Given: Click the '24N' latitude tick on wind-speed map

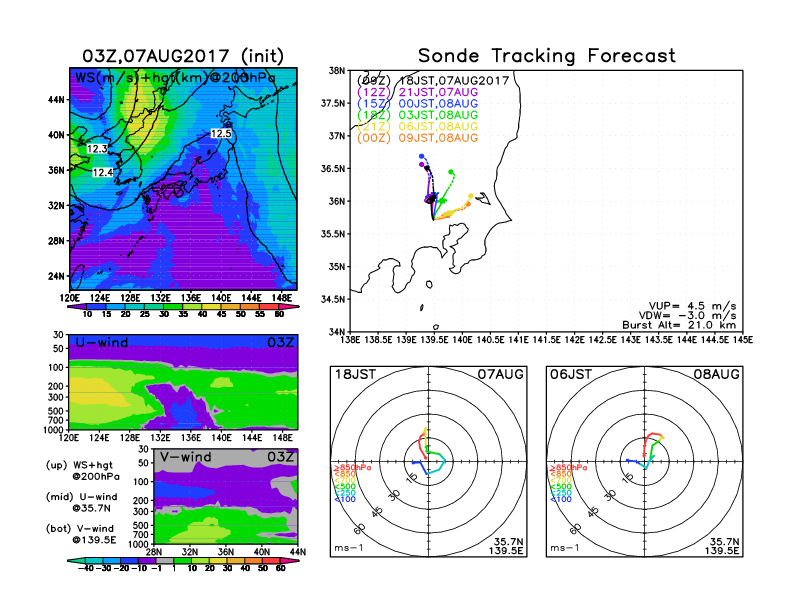Looking at the screenshot, I should point(56,276).
